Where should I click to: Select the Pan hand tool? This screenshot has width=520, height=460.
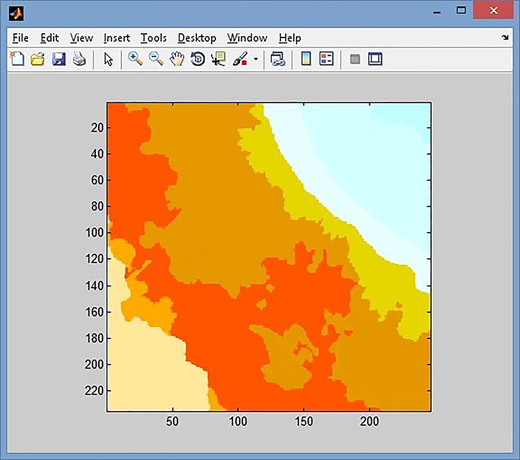tap(177, 59)
